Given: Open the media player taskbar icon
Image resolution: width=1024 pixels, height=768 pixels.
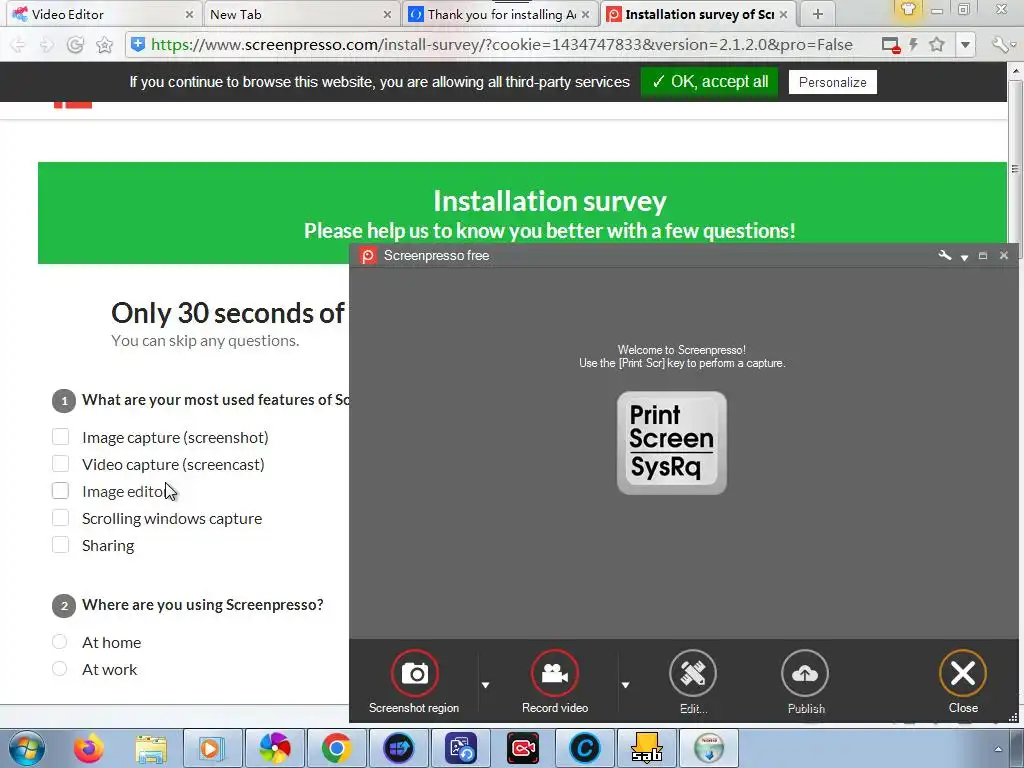Looking at the screenshot, I should tap(212, 748).
